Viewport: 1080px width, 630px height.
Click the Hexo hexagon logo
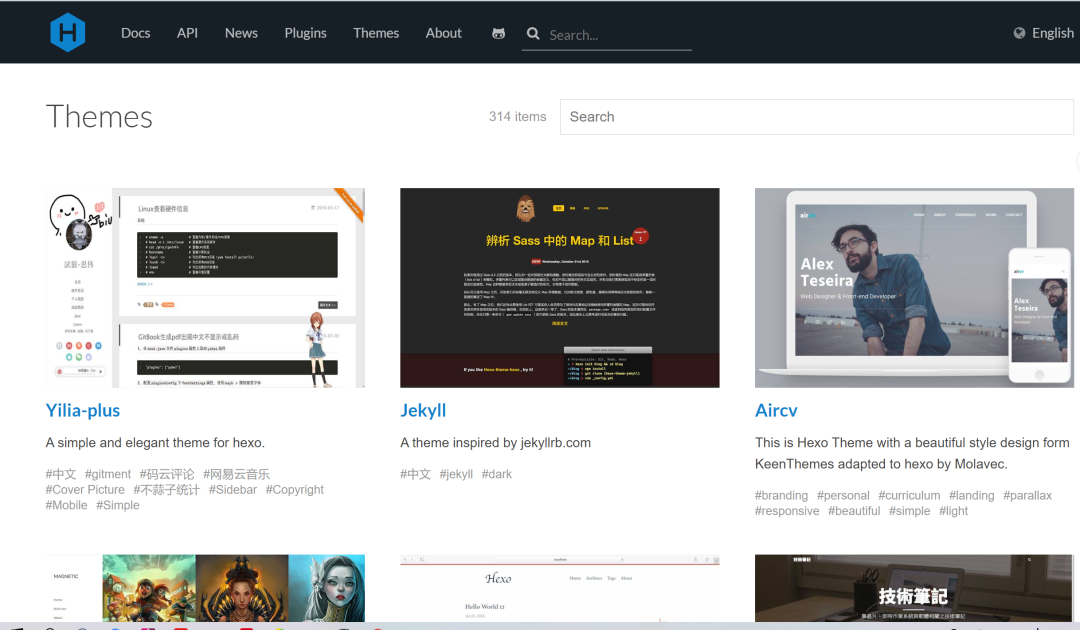click(68, 32)
